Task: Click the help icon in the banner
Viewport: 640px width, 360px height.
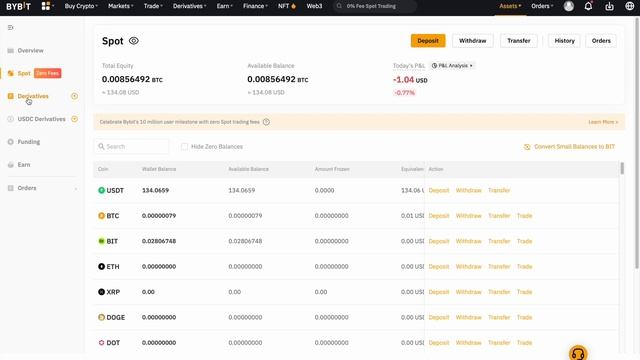Action: click(266, 122)
